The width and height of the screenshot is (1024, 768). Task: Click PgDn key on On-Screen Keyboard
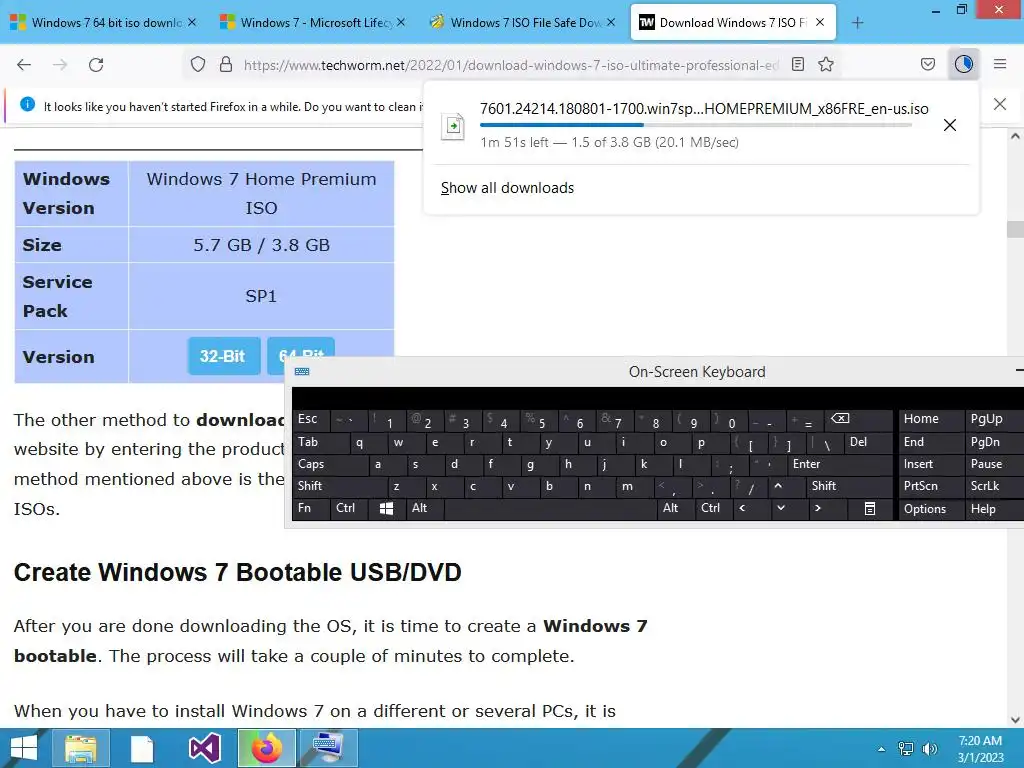993,442
